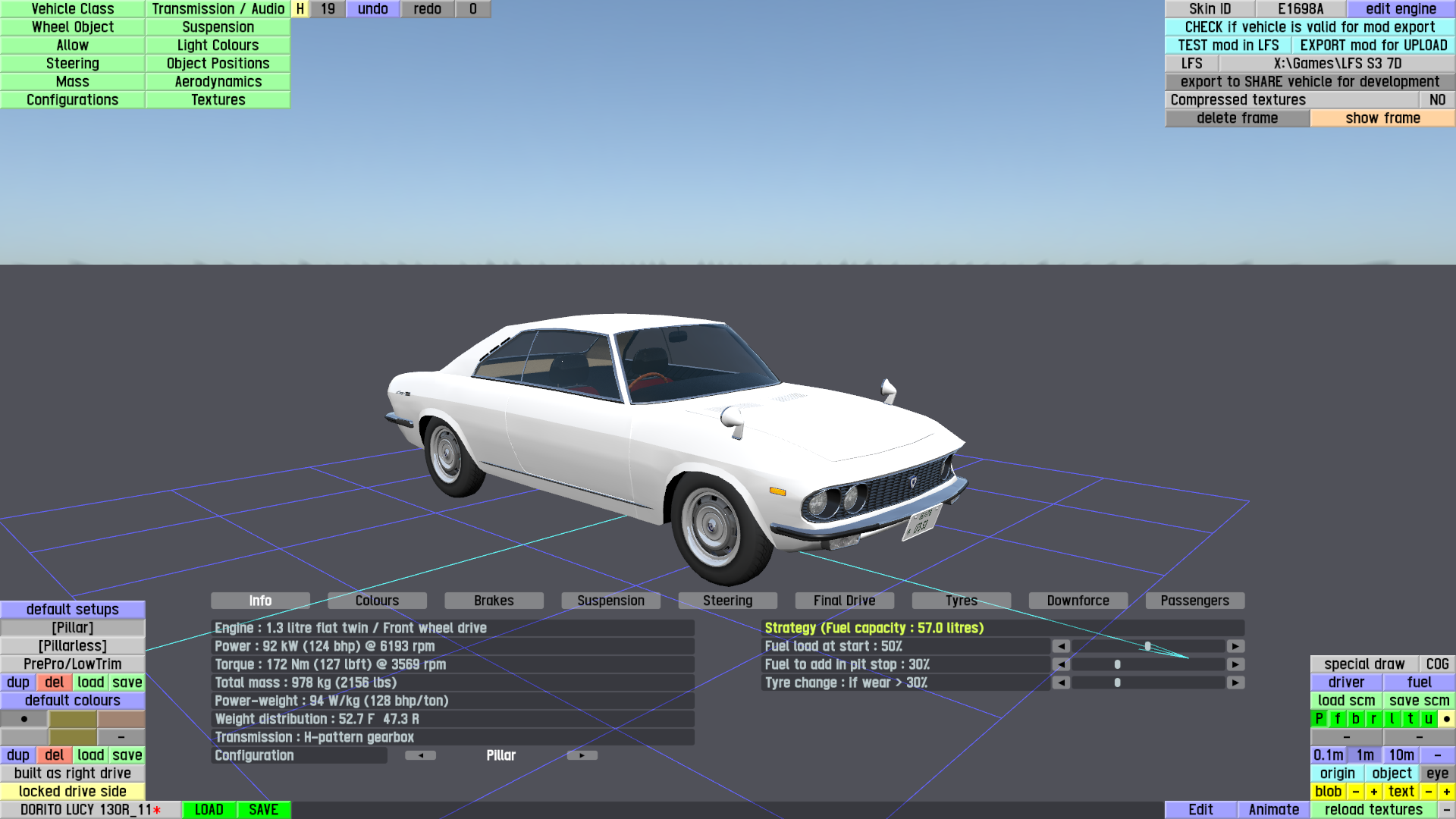Switch to the previous Configuration with the left arrow
This screenshot has height=819, width=1456.
420,755
